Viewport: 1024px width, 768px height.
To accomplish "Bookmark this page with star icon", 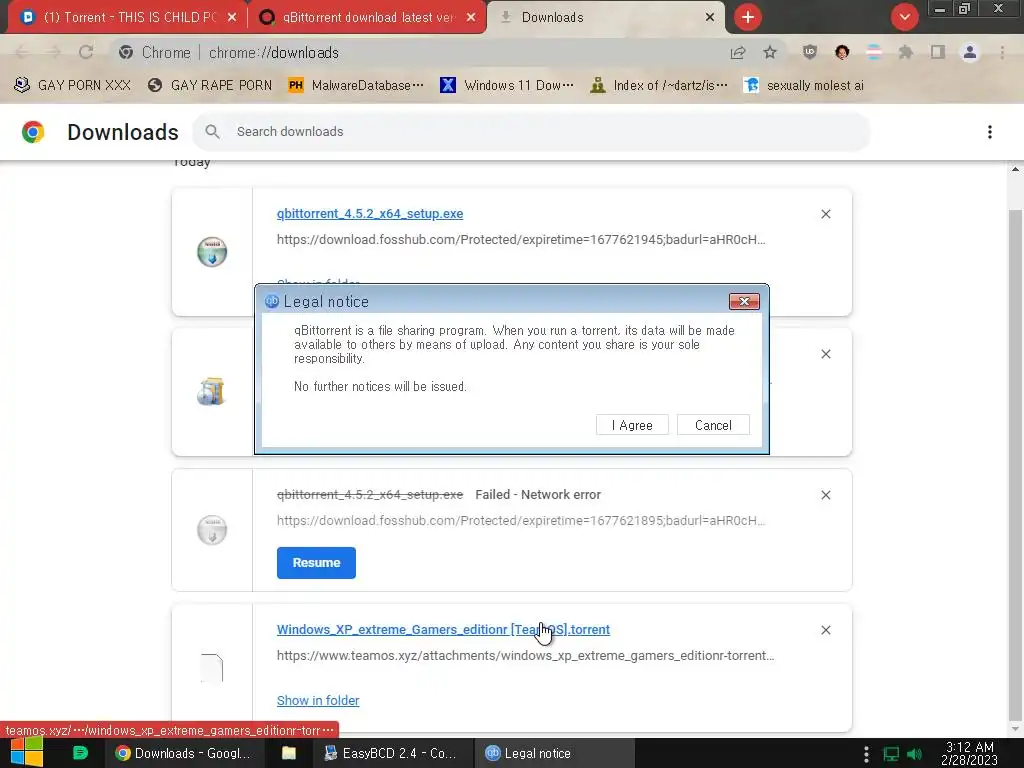I will click(770, 52).
